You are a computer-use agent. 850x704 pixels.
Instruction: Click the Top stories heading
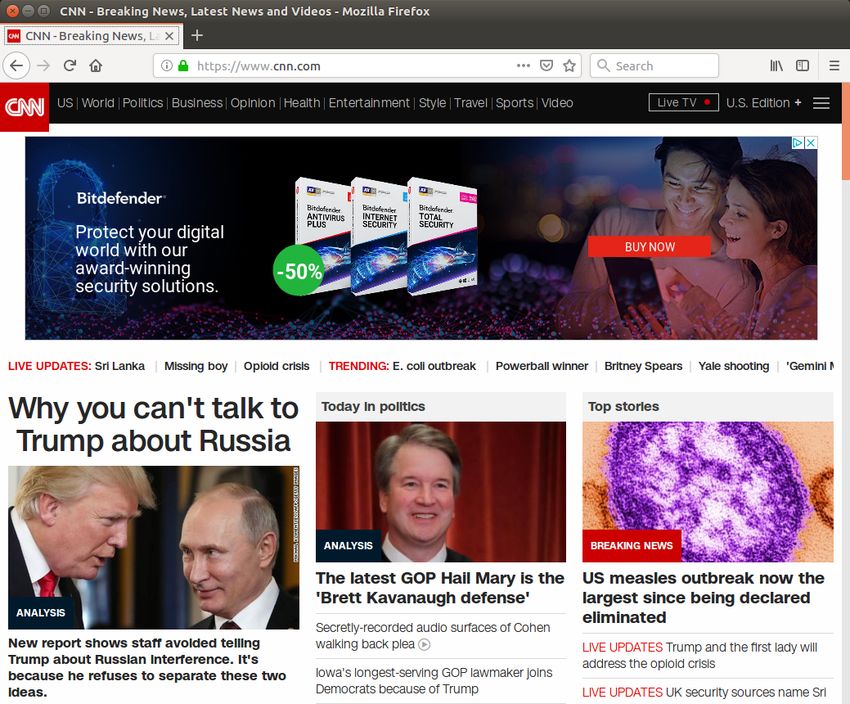(x=623, y=406)
